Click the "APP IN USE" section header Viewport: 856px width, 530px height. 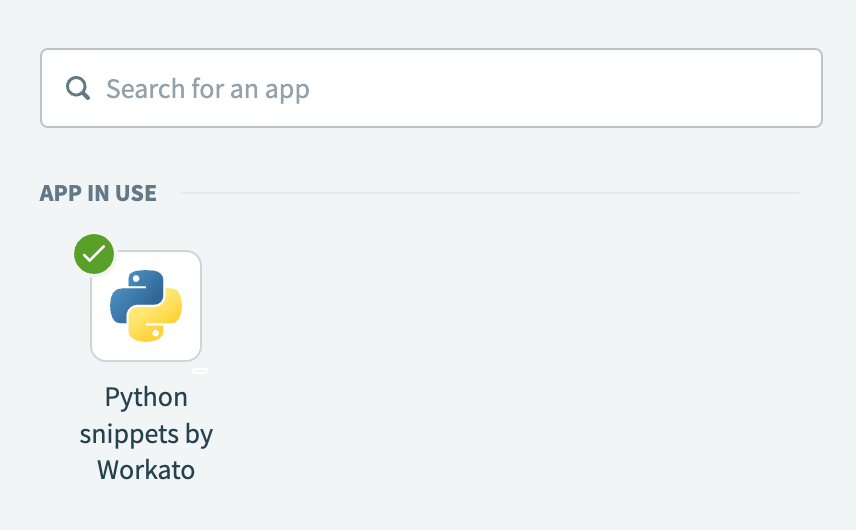(98, 193)
